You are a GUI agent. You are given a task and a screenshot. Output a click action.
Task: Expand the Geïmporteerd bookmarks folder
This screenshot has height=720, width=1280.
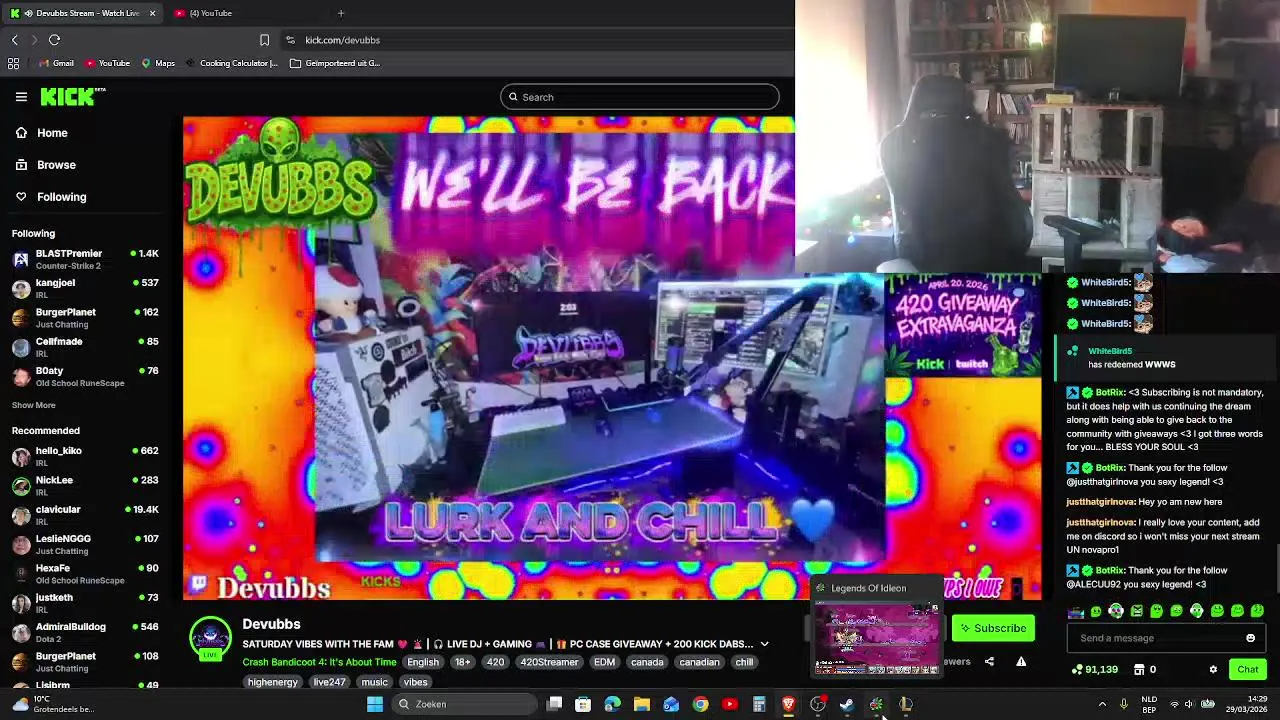pos(335,63)
